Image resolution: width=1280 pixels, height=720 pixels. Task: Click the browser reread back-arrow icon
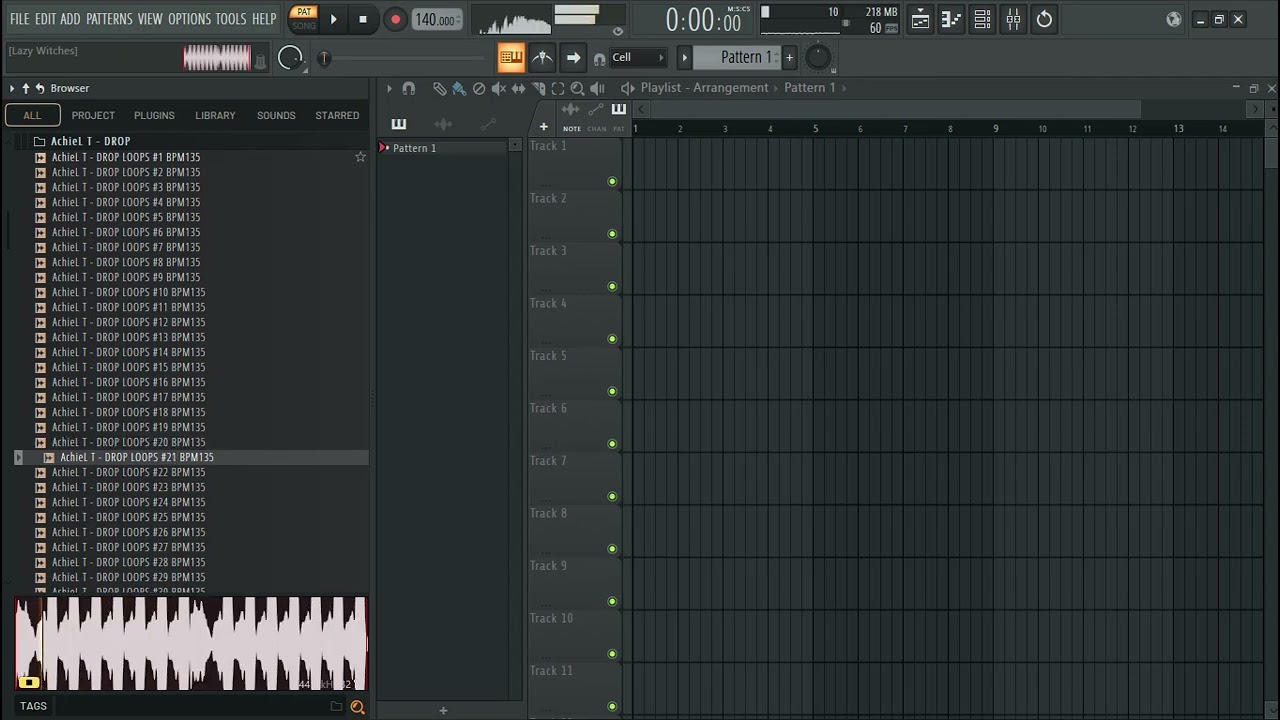tap(40, 88)
